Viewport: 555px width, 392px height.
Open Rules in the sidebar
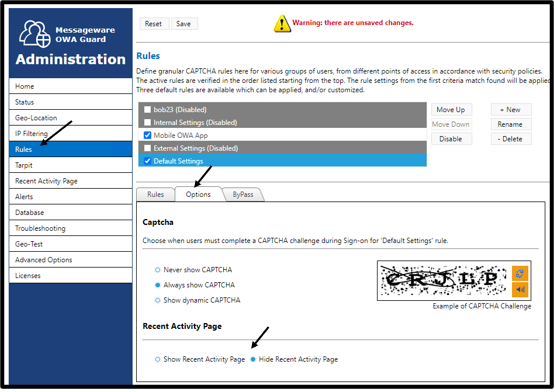tap(70, 149)
